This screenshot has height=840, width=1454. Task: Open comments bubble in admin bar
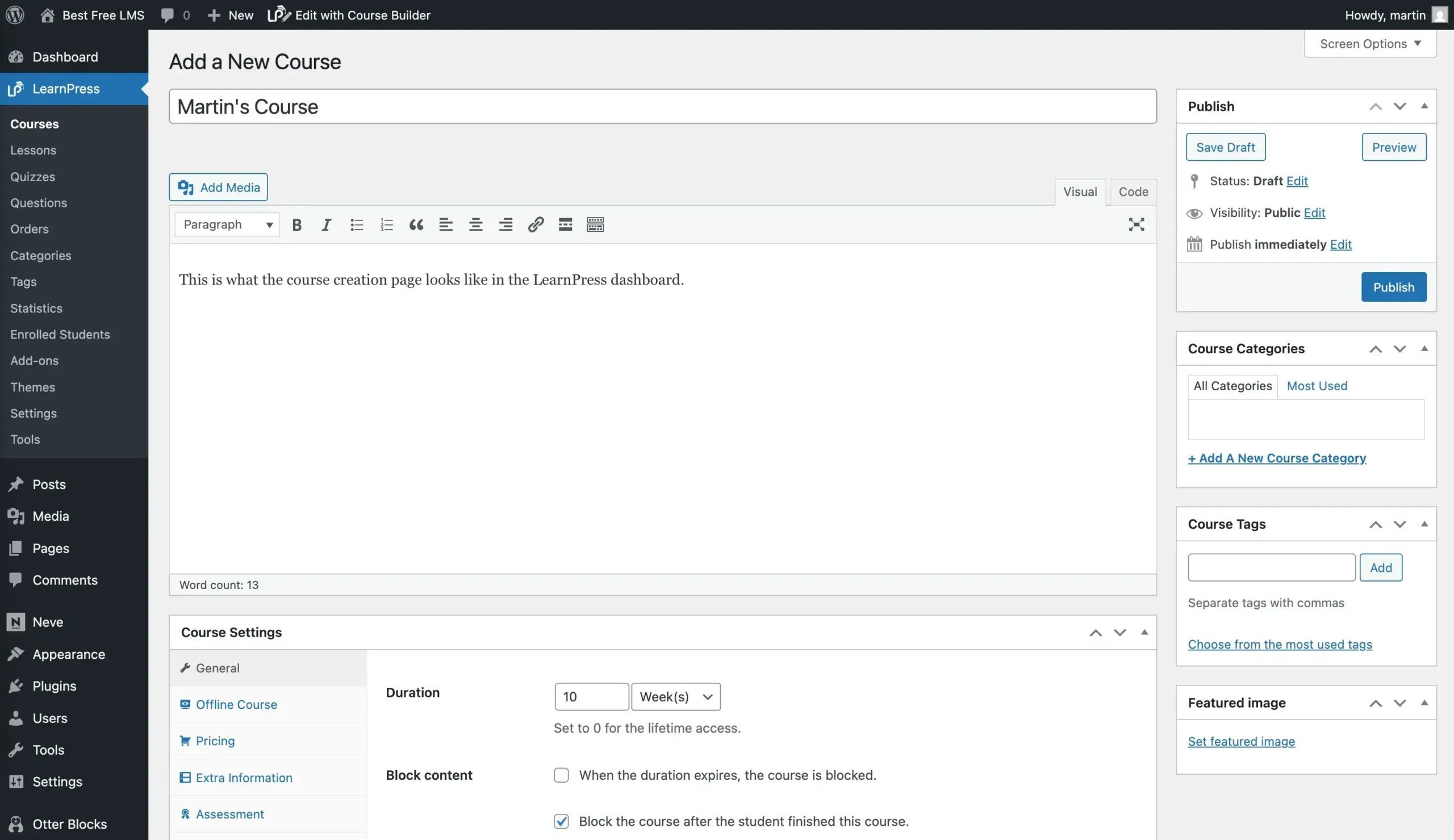pyautogui.click(x=176, y=15)
